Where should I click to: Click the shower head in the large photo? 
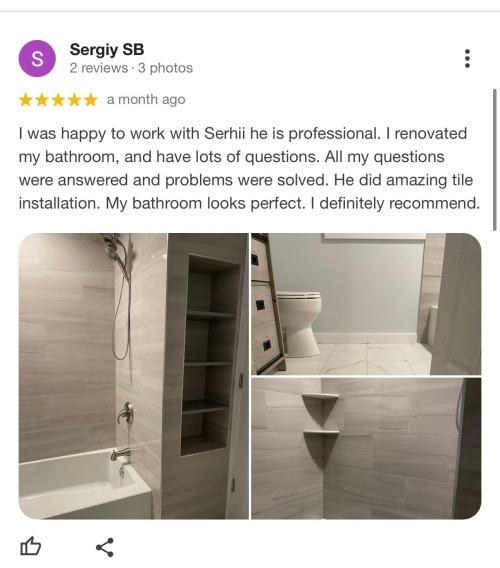pyautogui.click(x=113, y=246)
